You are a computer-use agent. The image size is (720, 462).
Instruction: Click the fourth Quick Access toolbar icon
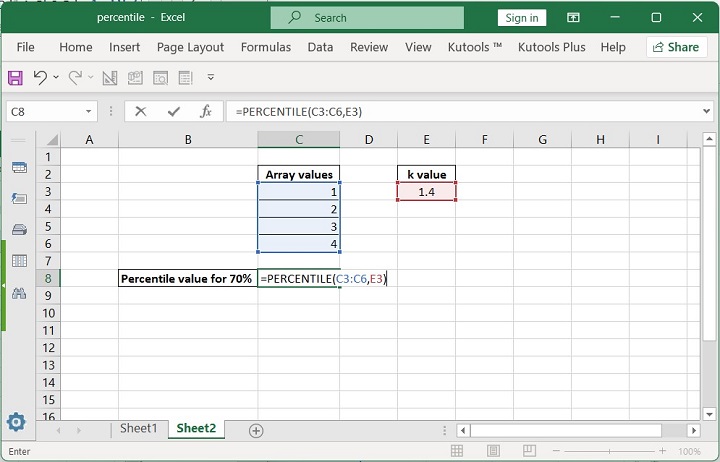135,78
